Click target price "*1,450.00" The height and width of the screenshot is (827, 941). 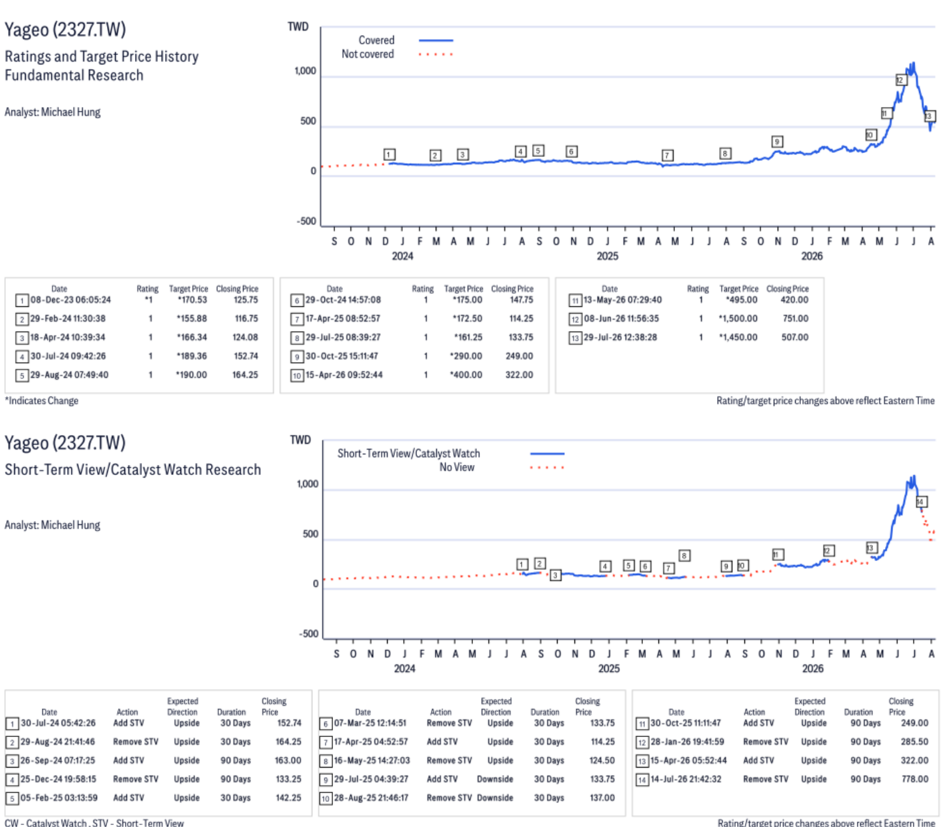tap(738, 337)
